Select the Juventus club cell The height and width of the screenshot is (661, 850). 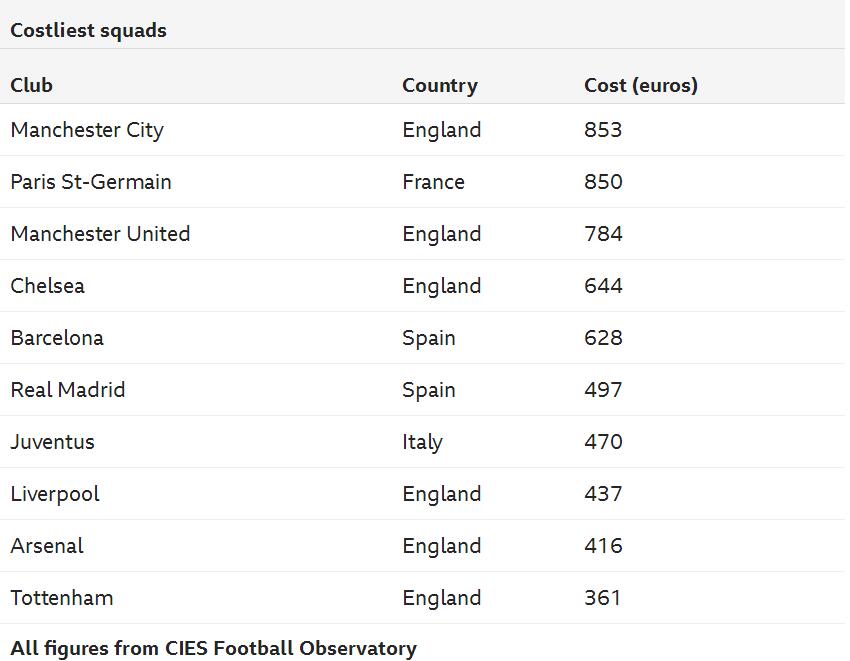coord(53,442)
